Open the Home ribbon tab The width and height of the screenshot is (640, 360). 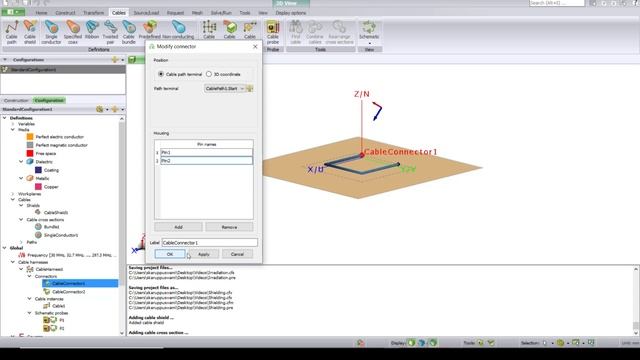point(41,13)
